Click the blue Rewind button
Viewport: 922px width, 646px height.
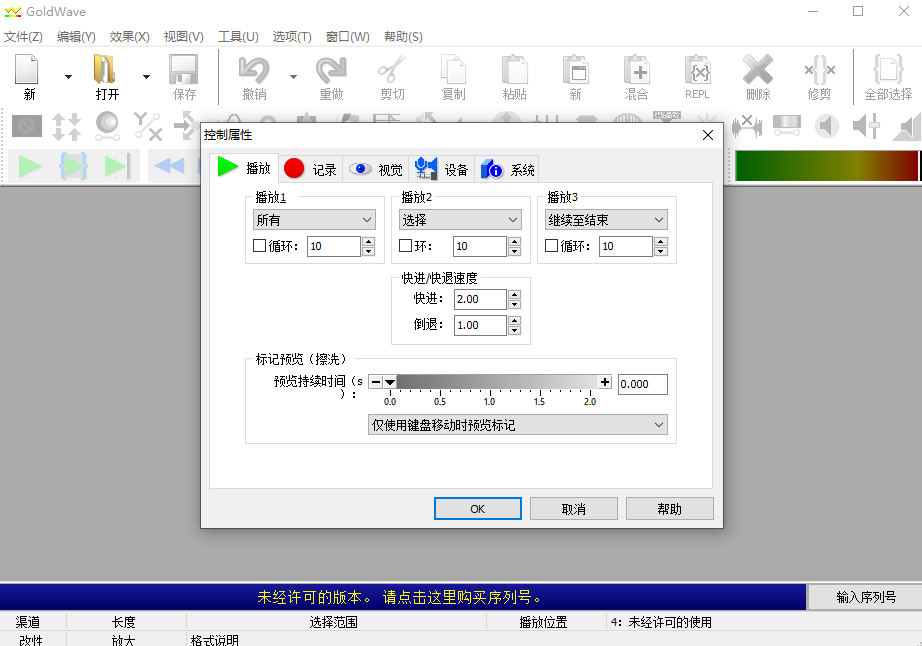[x=169, y=166]
